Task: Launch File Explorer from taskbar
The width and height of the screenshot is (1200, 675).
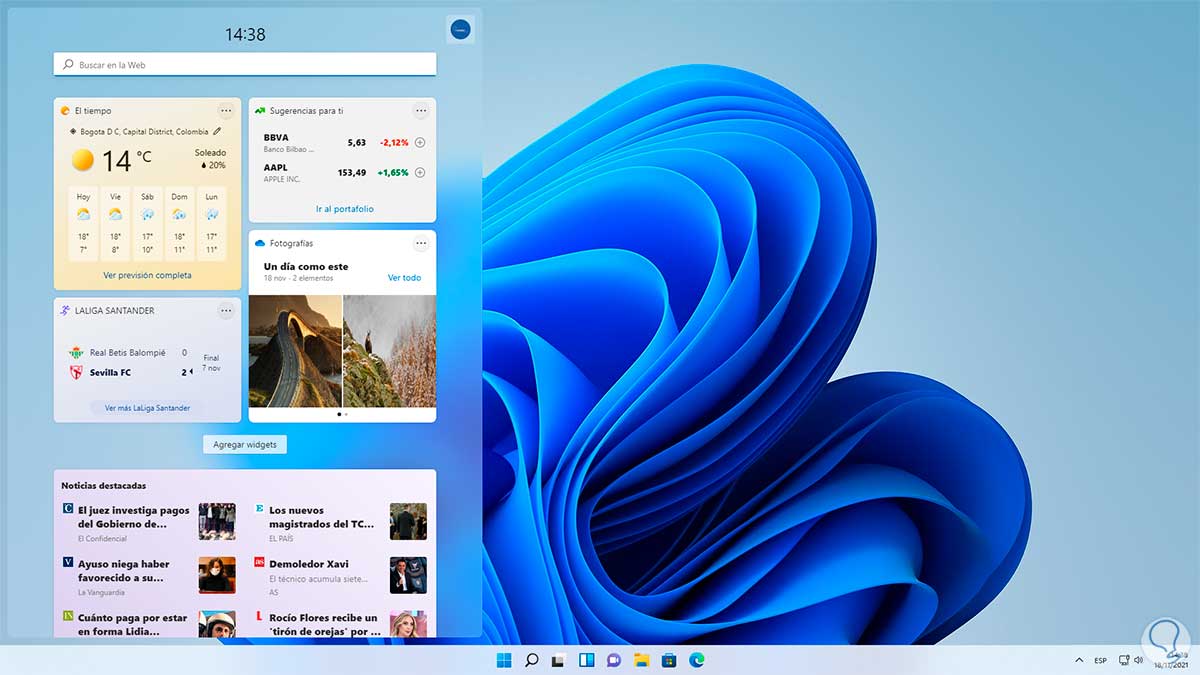Action: [x=642, y=660]
